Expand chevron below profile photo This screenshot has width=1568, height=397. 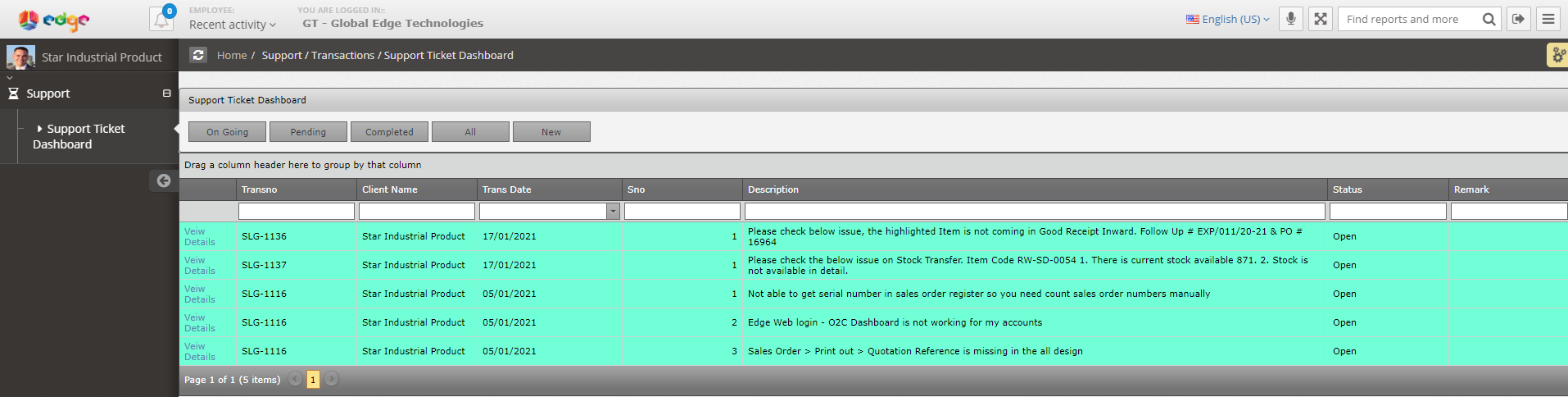pos(10,78)
